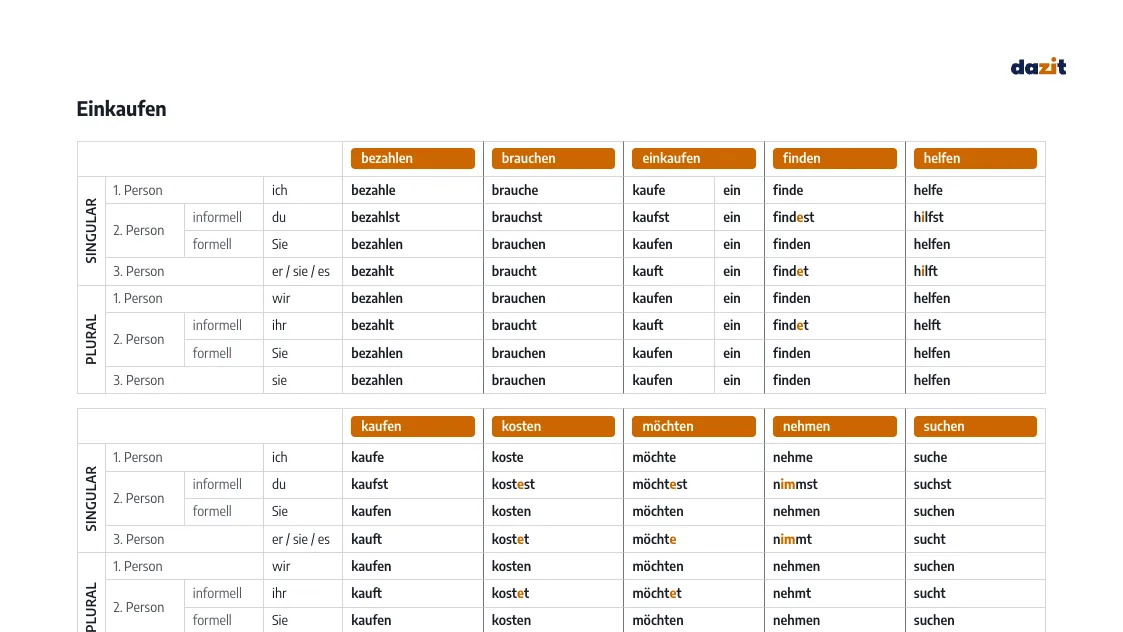Select the nehmen verb header

(x=834, y=426)
